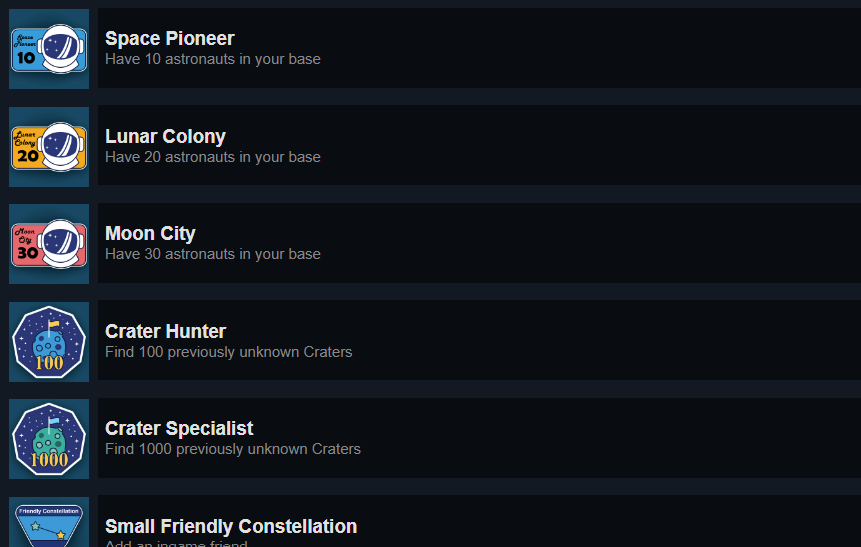Select the Space Pioneer achievement title
Screen dimensions: 861x547
pos(170,38)
